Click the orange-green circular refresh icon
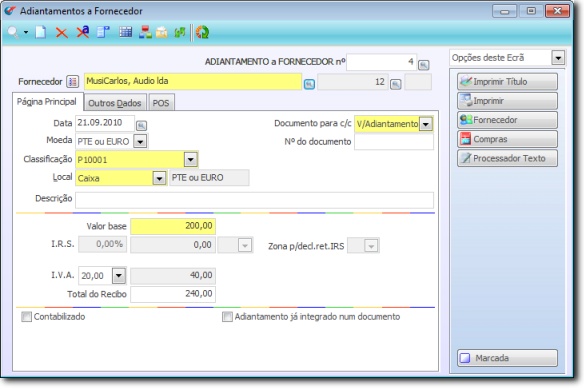584x390 pixels. (x=202, y=32)
